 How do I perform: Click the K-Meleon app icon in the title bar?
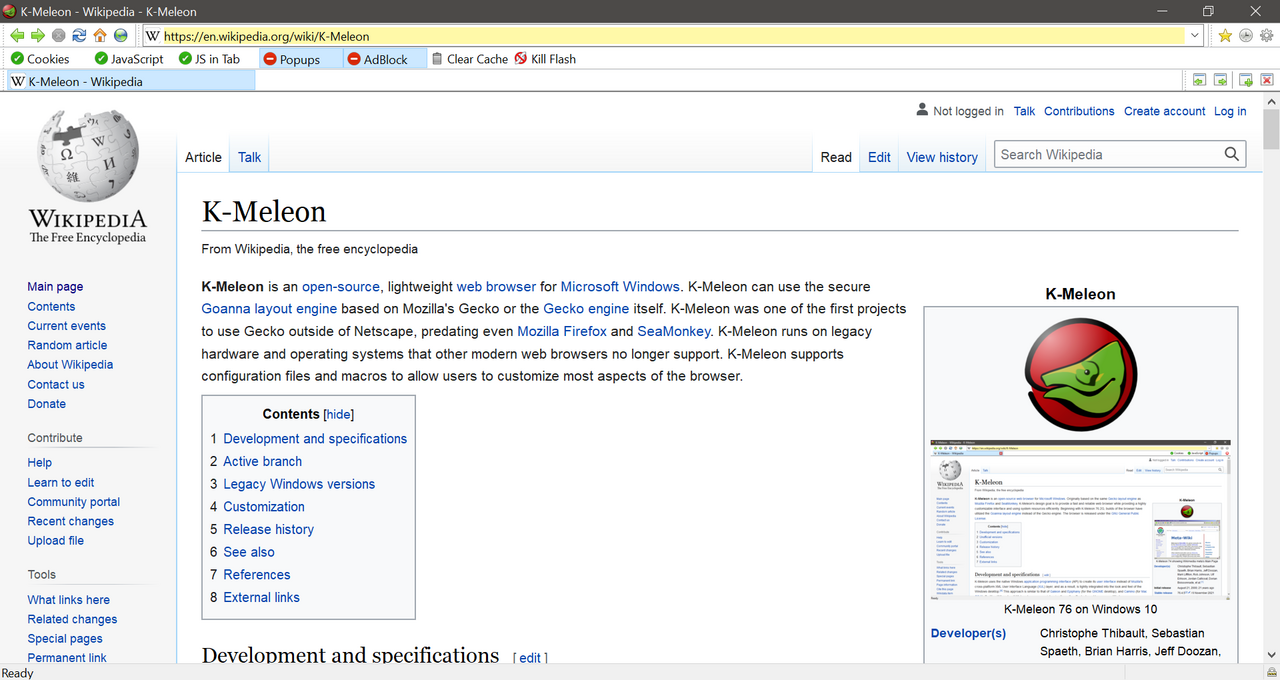[x=10, y=11]
